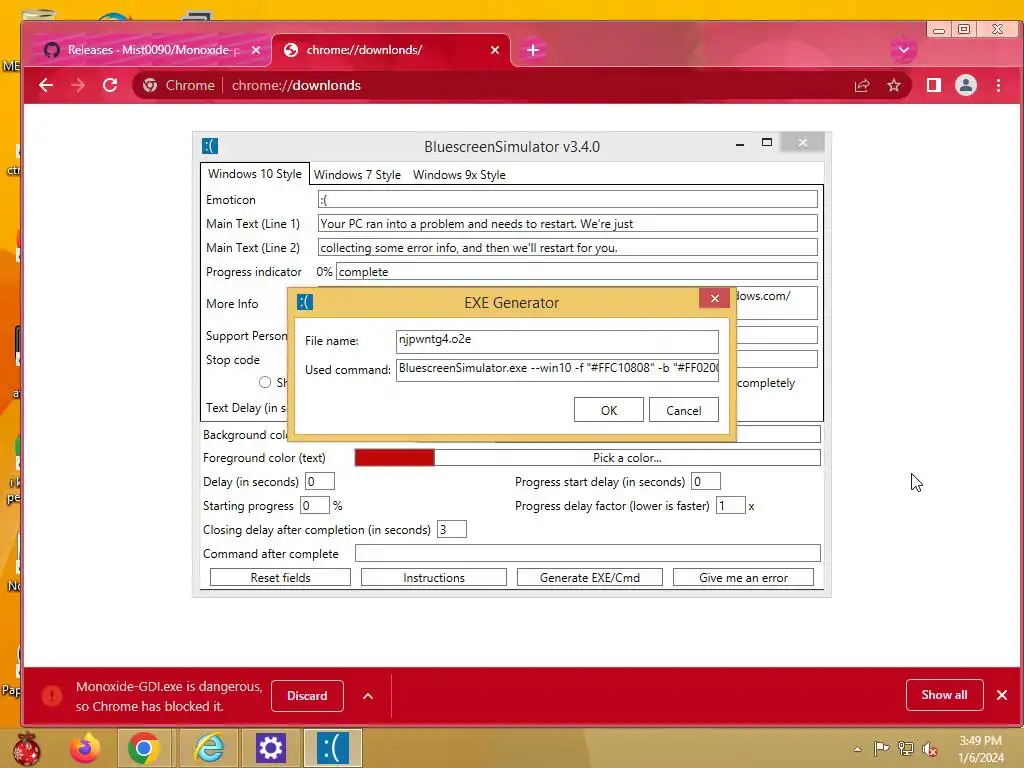Image resolution: width=1024 pixels, height=768 pixels.
Task: Click the network tray icon
Action: click(x=906, y=749)
